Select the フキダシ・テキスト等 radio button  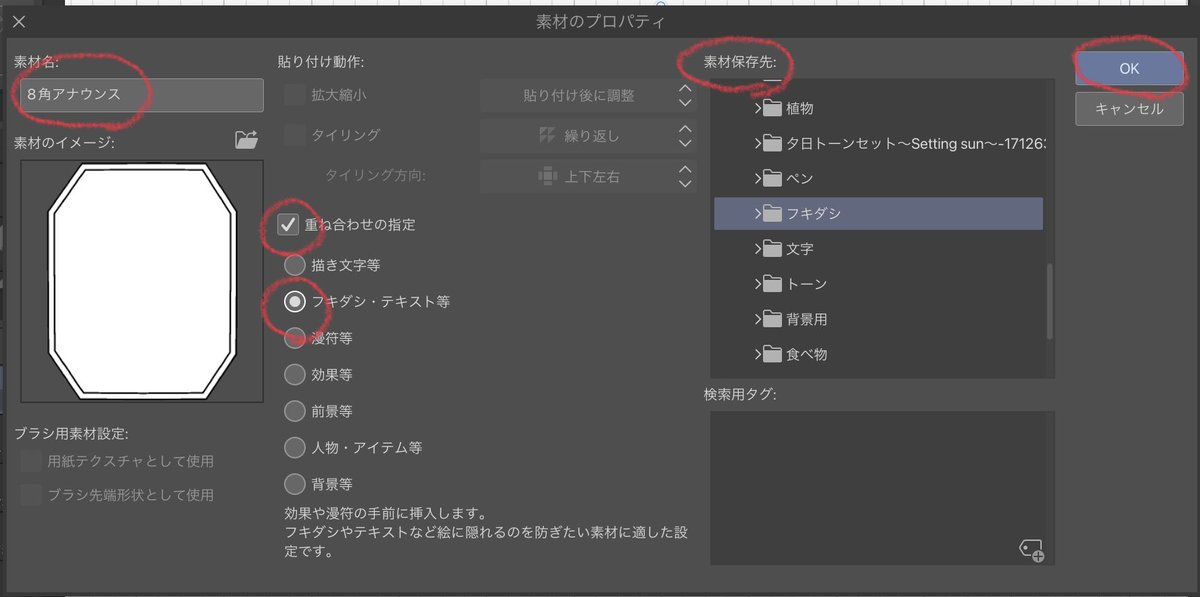tap(294, 301)
